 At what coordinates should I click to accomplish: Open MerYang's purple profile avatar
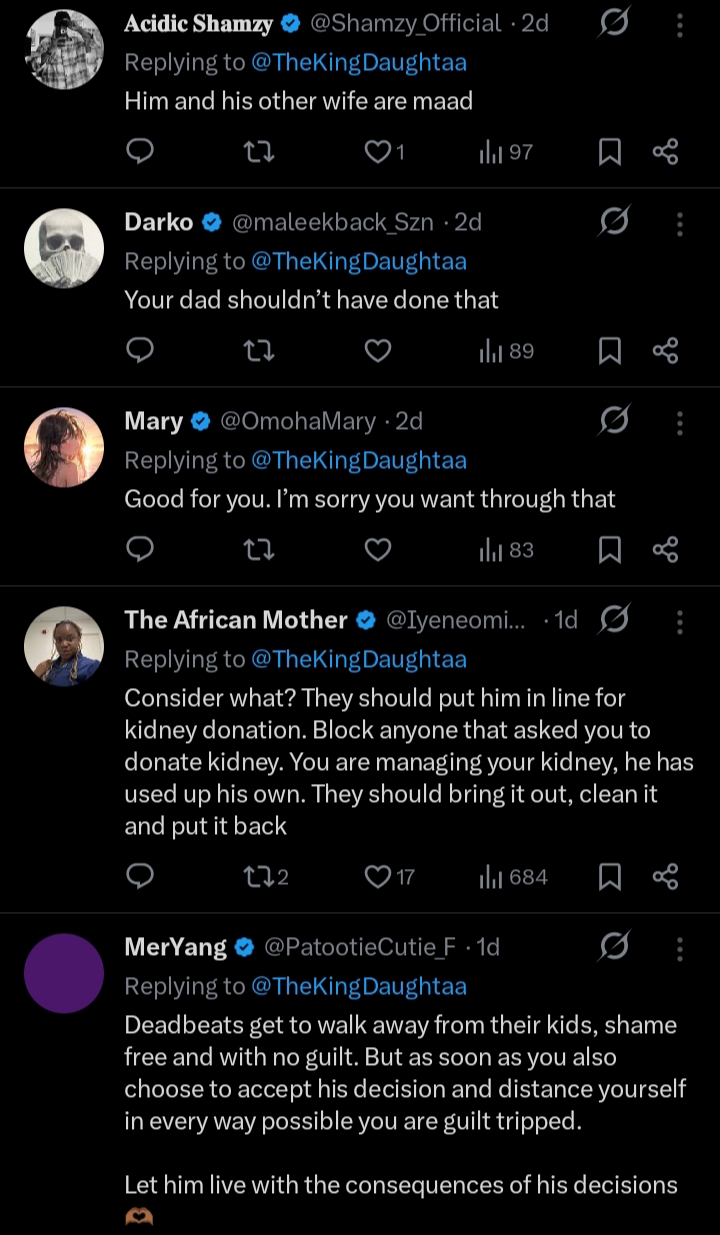click(64, 973)
